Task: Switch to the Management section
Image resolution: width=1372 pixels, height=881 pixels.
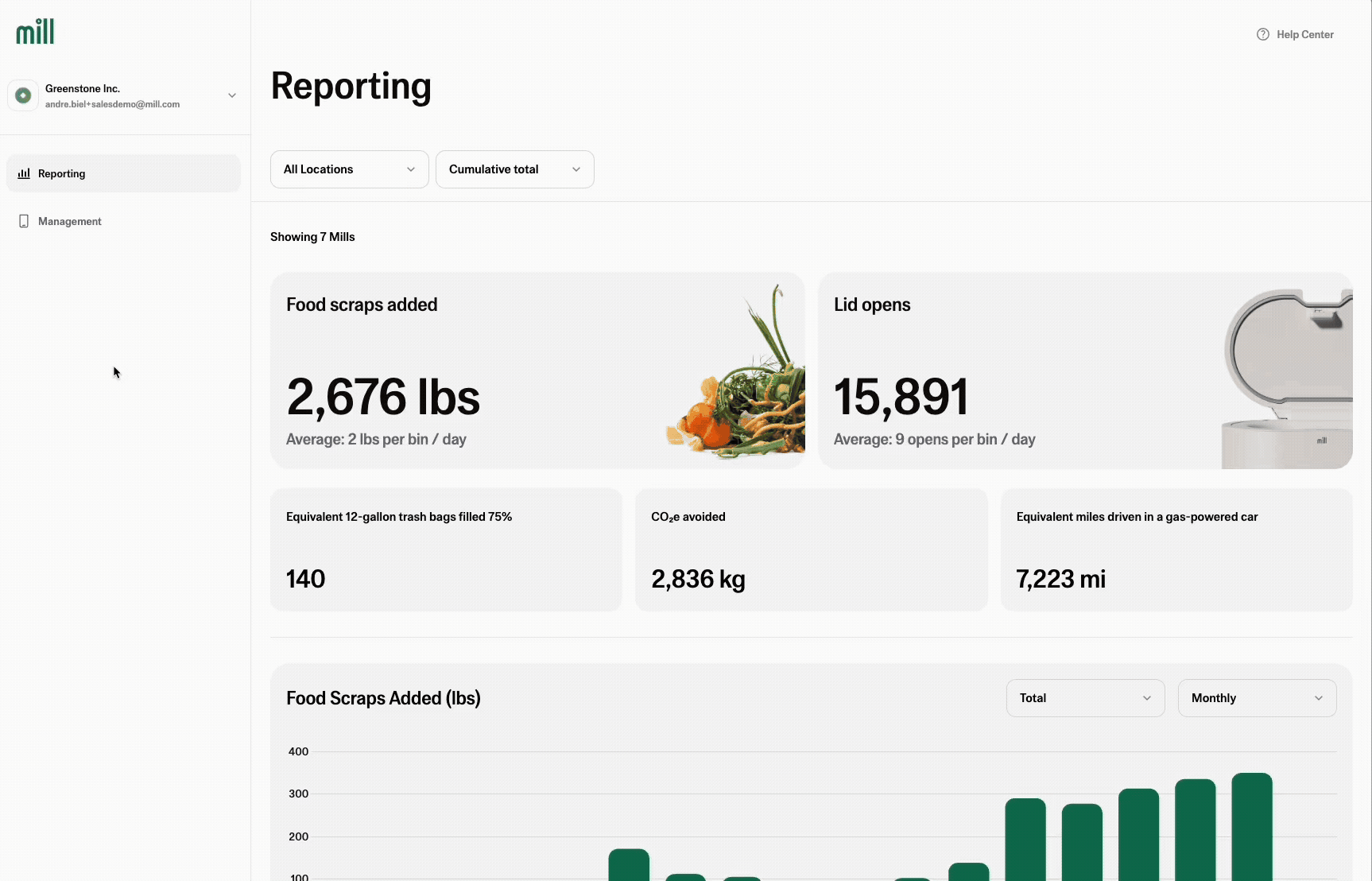Action: point(70,221)
